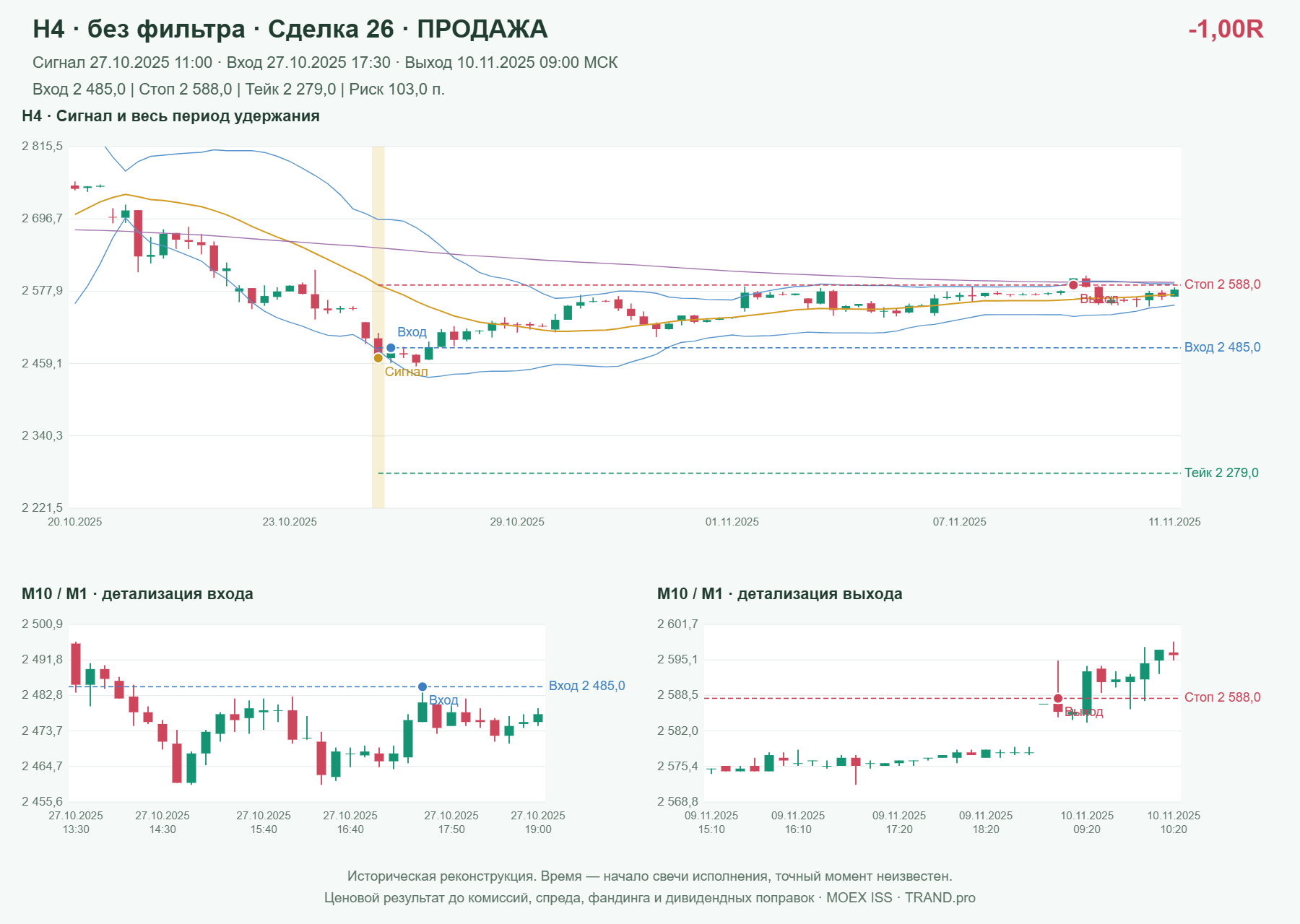Click the red exit marker dot on H4 chart

(1073, 285)
